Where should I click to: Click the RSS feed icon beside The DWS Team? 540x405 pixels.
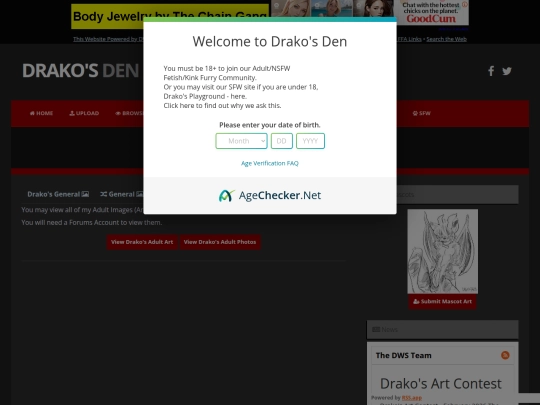point(505,355)
